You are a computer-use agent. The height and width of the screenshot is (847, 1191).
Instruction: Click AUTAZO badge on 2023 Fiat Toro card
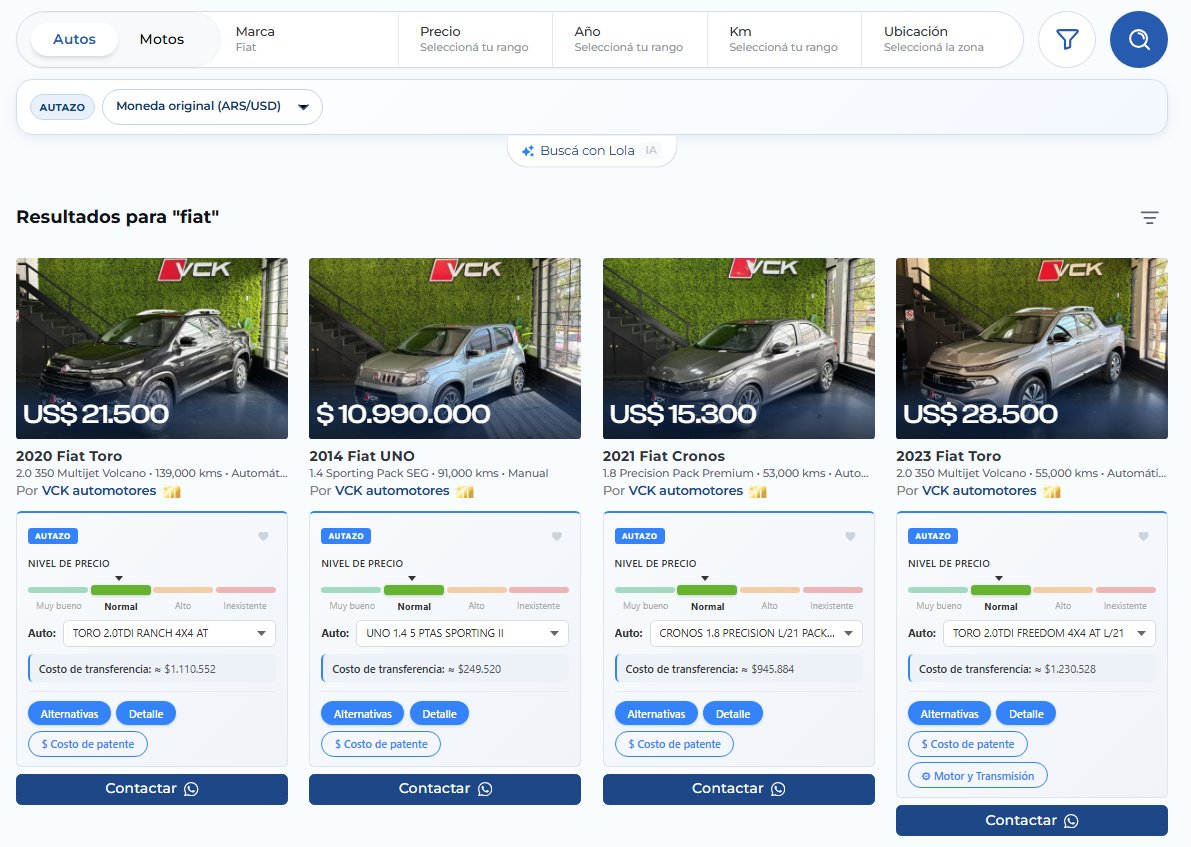coord(933,536)
